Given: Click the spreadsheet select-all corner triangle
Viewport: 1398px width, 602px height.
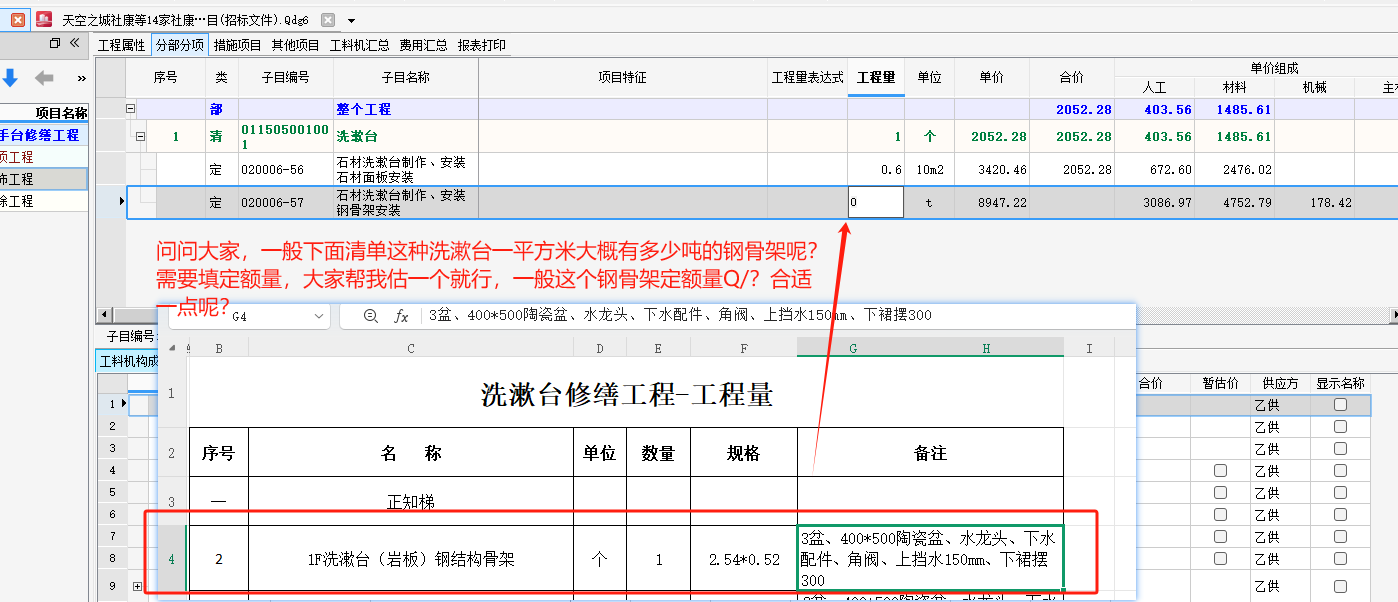Looking at the screenshot, I should click(174, 348).
